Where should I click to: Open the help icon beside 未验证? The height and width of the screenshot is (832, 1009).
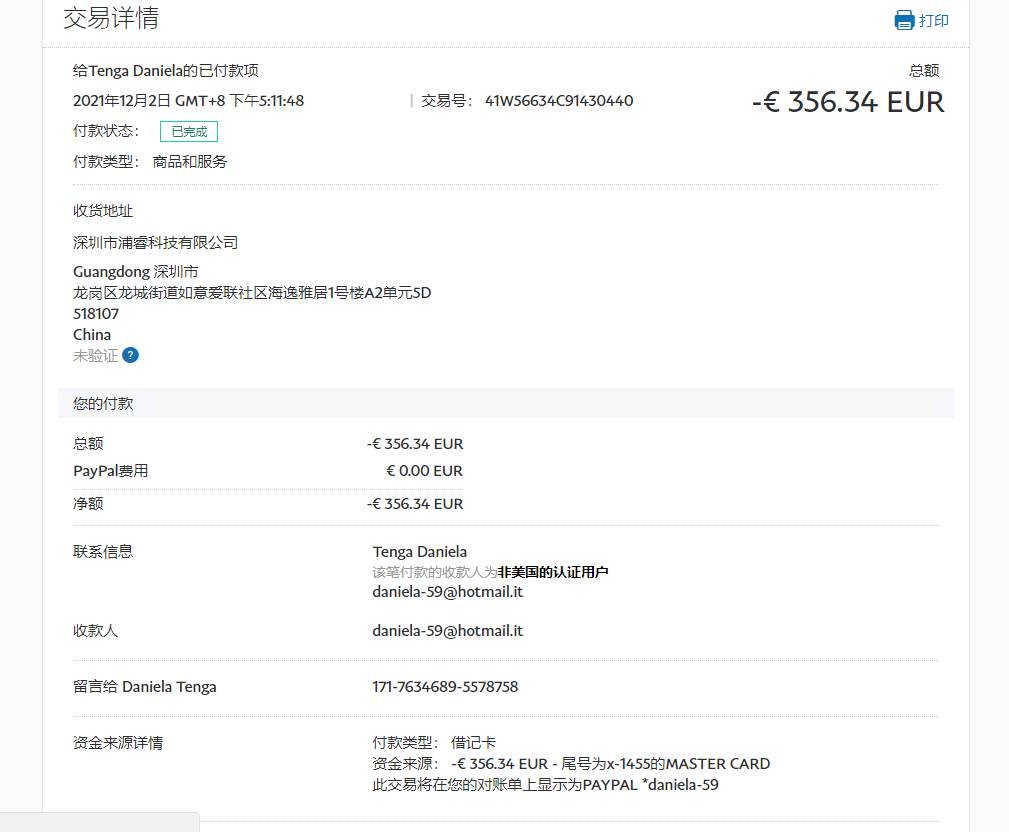pyautogui.click(x=130, y=355)
